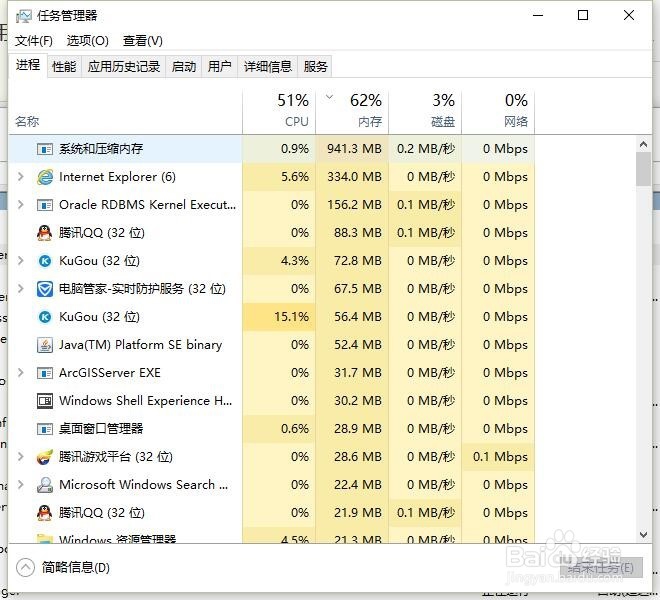Expand the ArcGISServer EXE process
The height and width of the screenshot is (600, 660).
(x=20, y=373)
